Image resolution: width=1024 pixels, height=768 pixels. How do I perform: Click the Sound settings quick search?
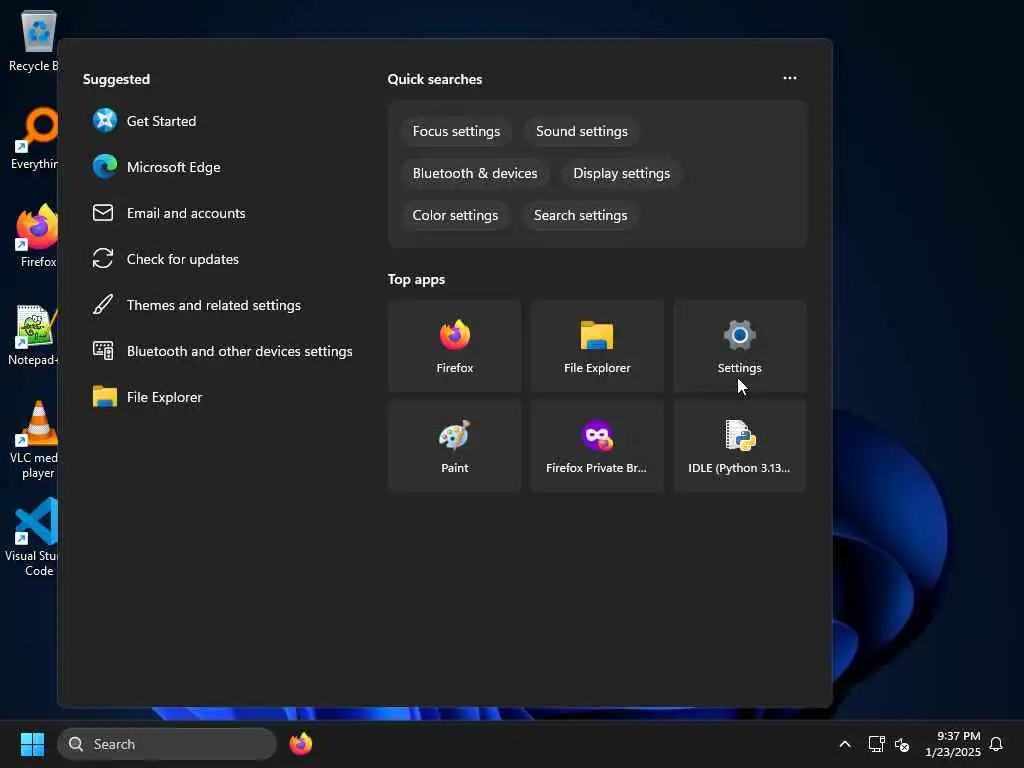tap(581, 131)
